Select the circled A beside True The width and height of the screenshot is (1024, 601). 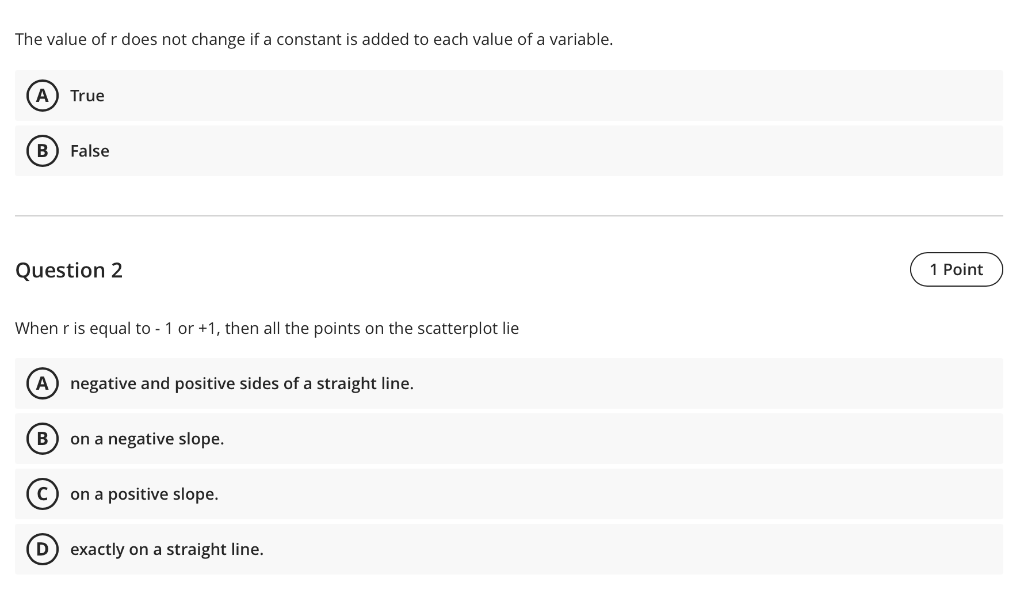point(42,95)
